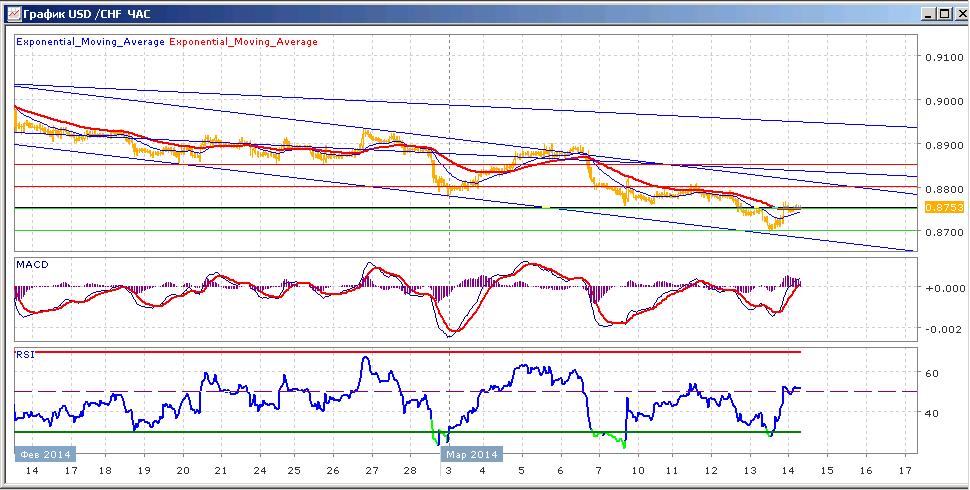Click the red Exponential_Moving_Average legend label

[x=243, y=42]
